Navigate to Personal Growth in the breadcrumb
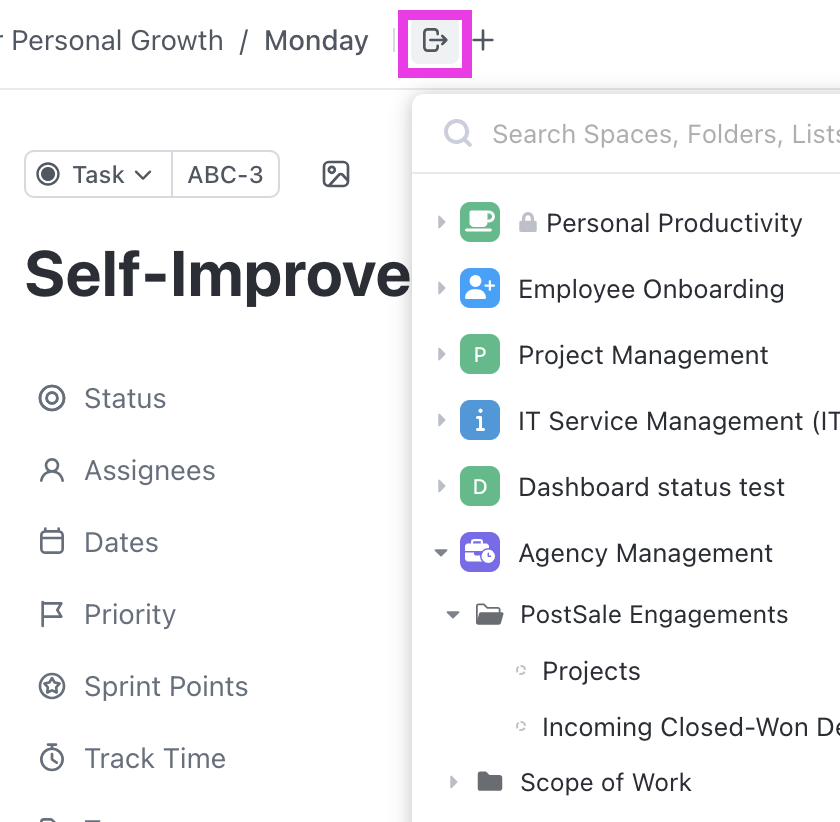The image size is (840, 822). tap(117, 41)
